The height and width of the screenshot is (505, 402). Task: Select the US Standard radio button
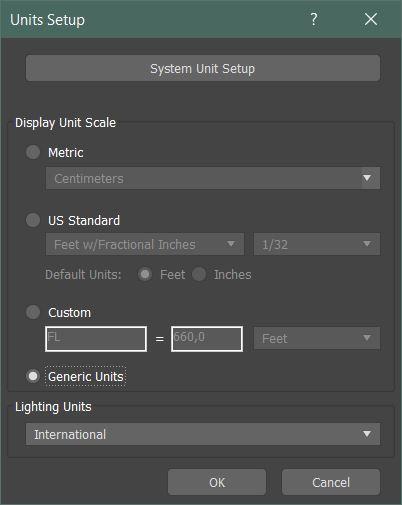coord(33,220)
